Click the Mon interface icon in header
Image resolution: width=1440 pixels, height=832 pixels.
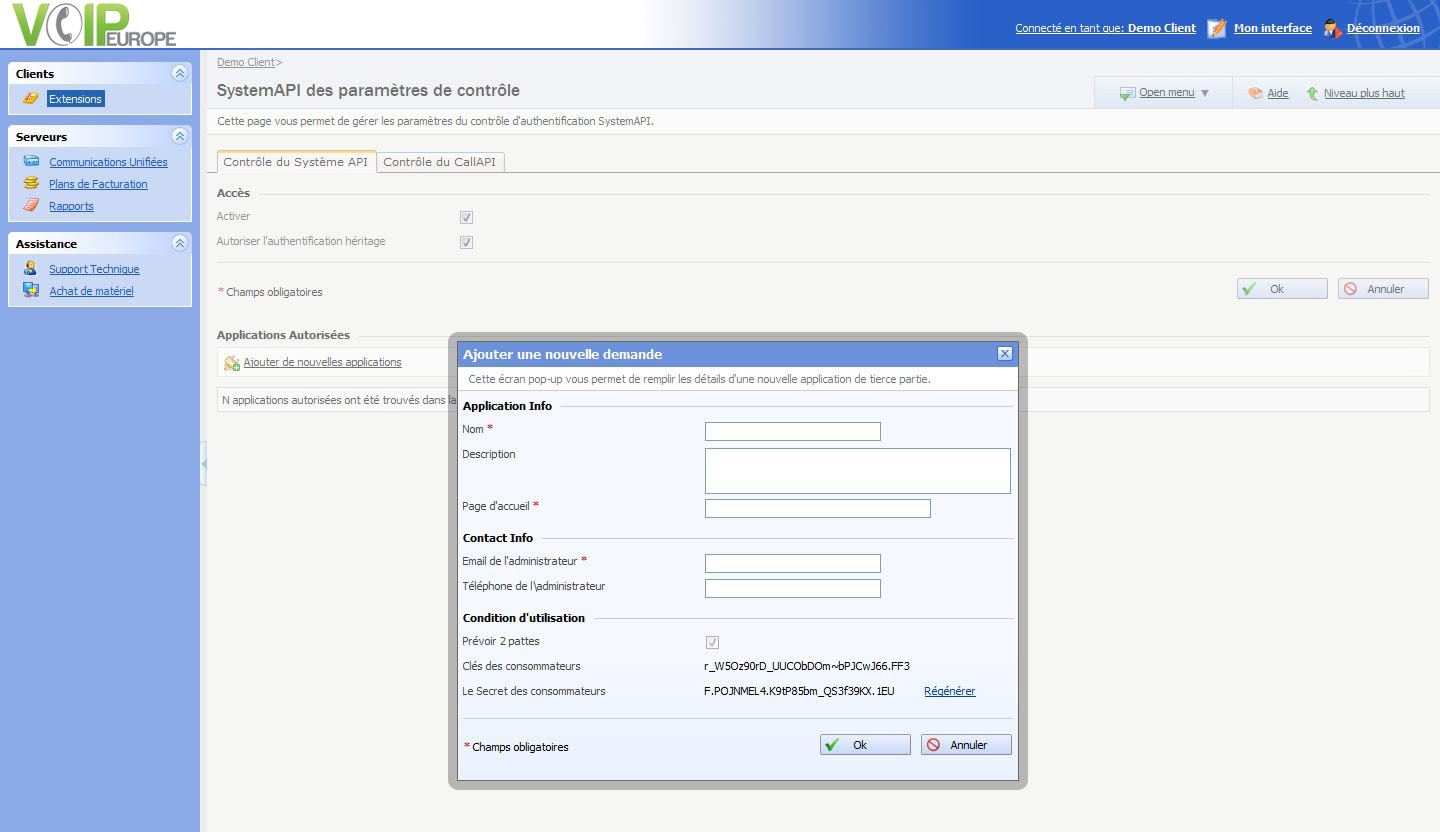1216,28
